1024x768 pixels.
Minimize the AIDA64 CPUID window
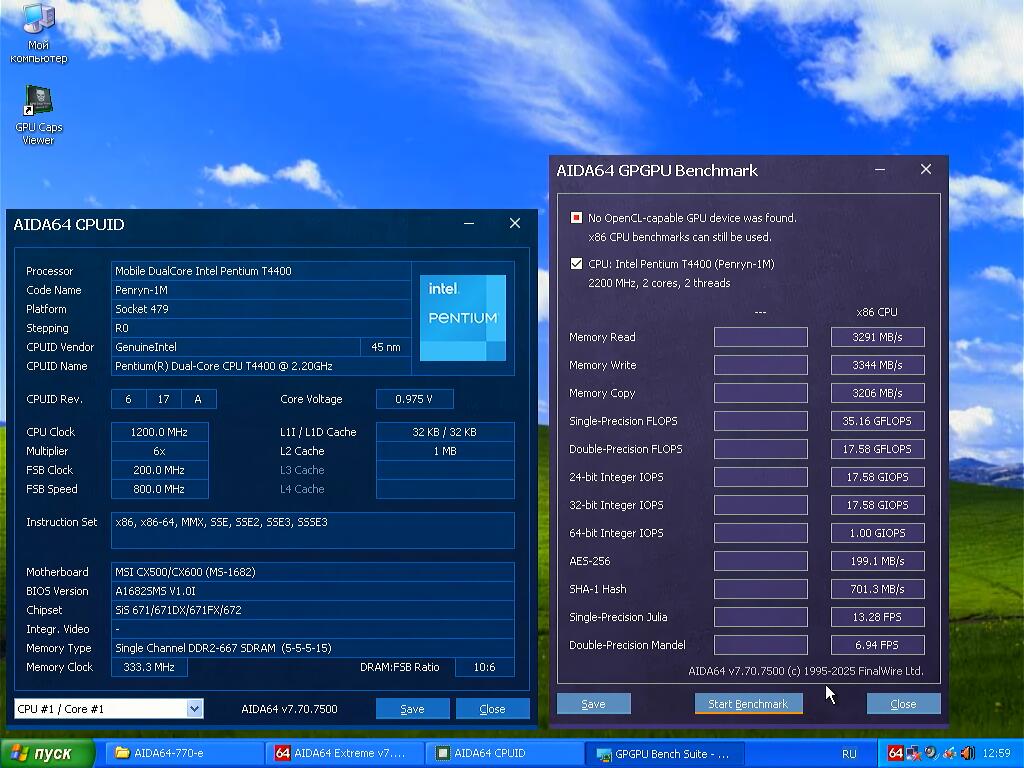468,224
